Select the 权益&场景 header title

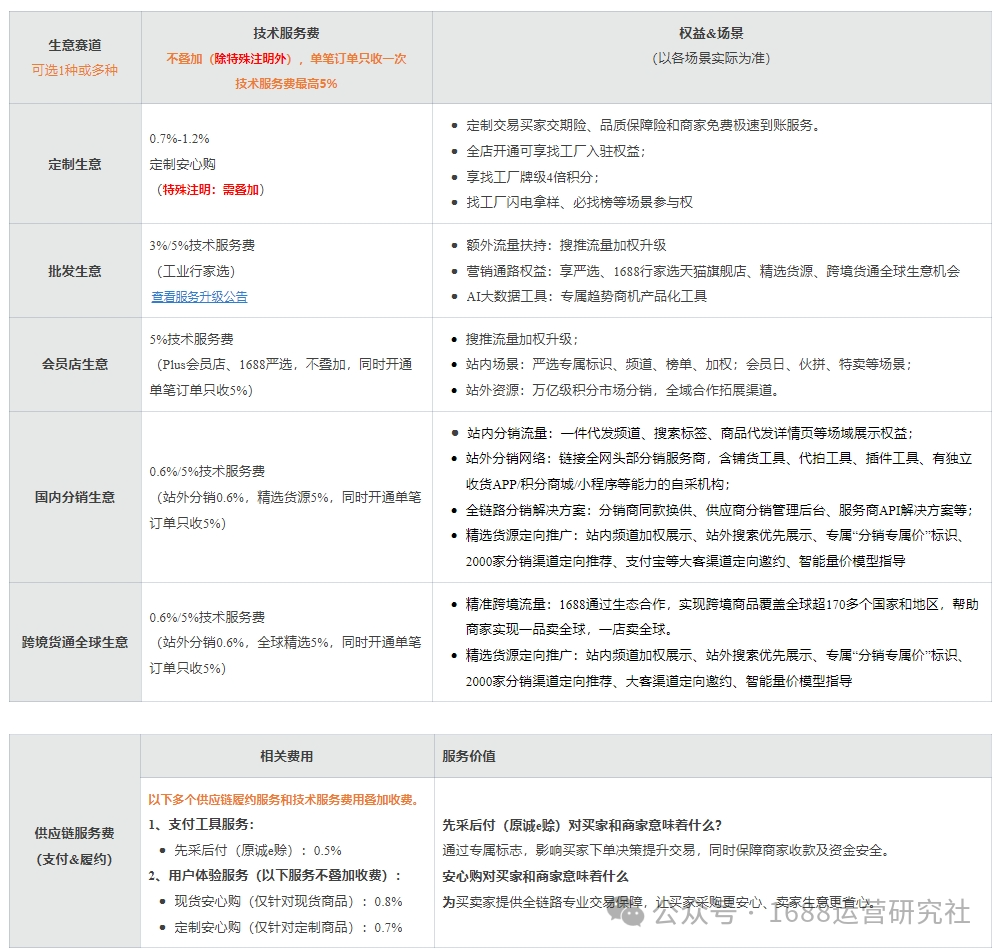tap(711, 33)
